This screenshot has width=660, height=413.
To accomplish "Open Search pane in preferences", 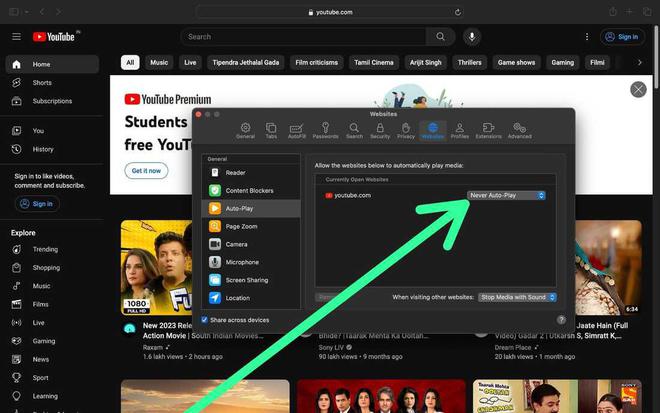I will point(354,131).
